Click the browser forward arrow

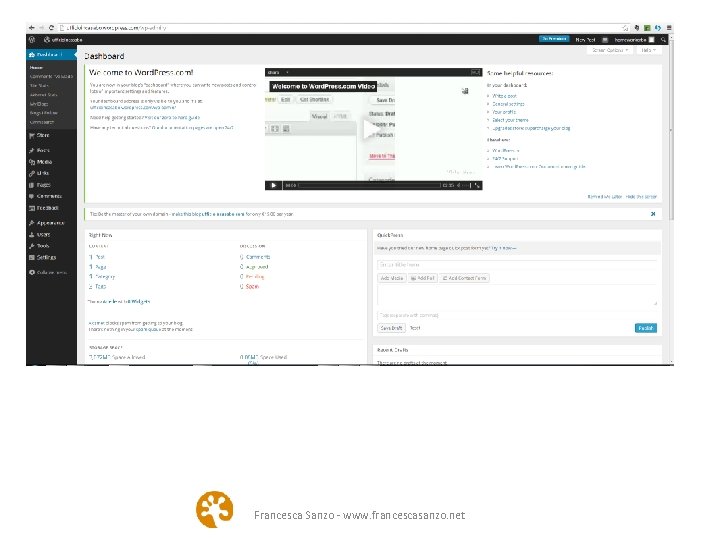pos(41,28)
